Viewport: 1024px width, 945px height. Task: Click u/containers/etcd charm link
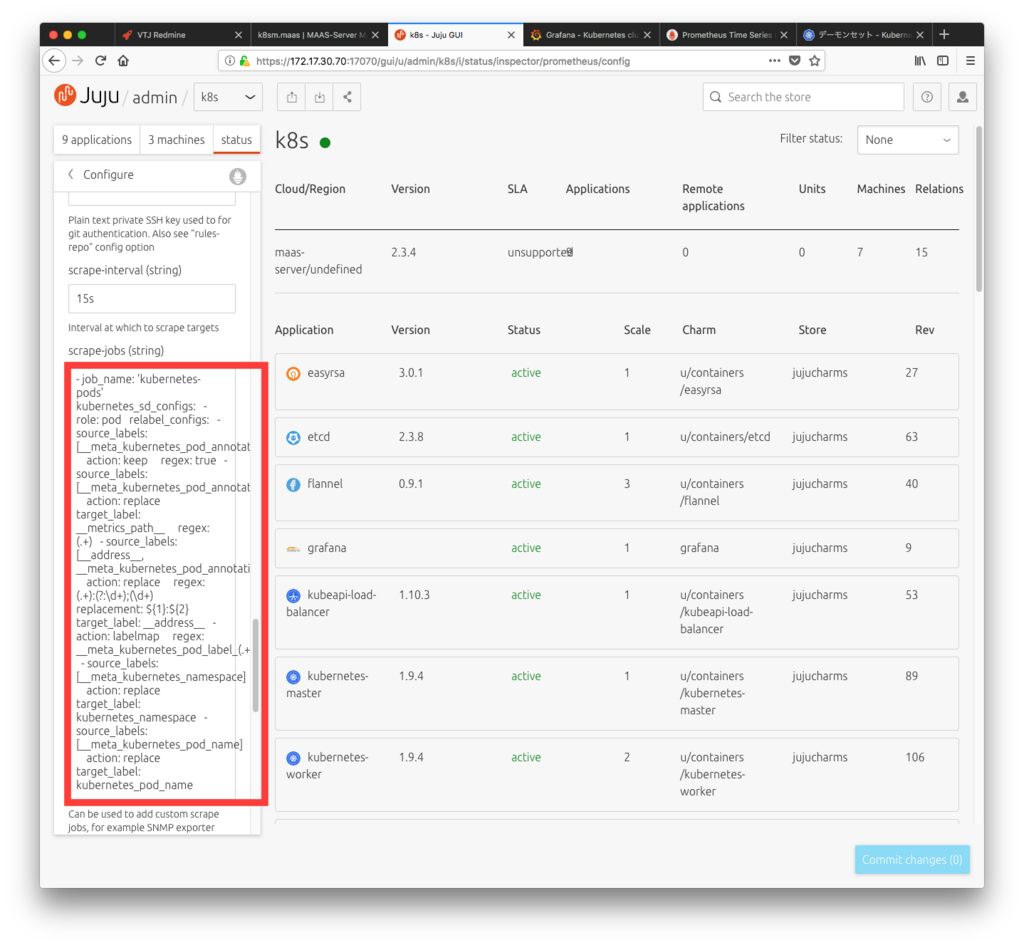pos(725,437)
